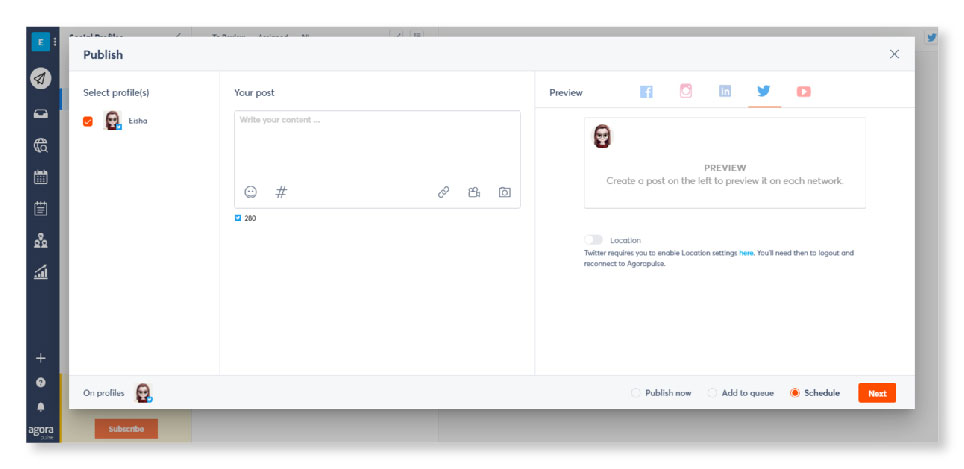Click the Twitter icon in background window
The width and height of the screenshot is (964, 469).
click(x=931, y=37)
